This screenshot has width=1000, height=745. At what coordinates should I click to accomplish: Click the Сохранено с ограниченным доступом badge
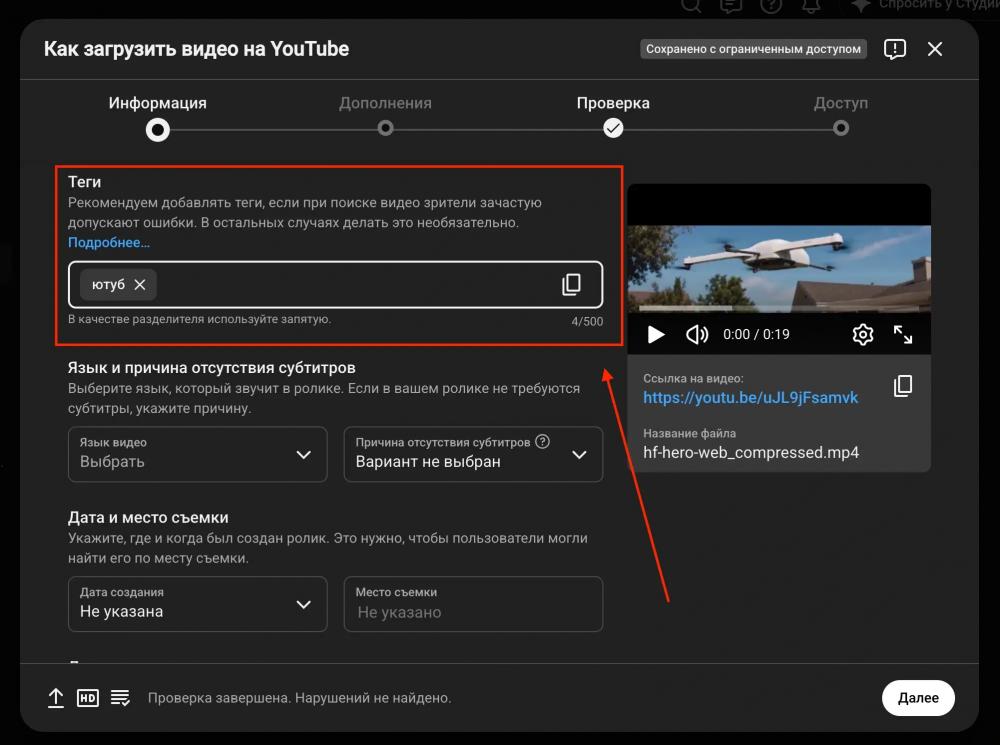753,49
